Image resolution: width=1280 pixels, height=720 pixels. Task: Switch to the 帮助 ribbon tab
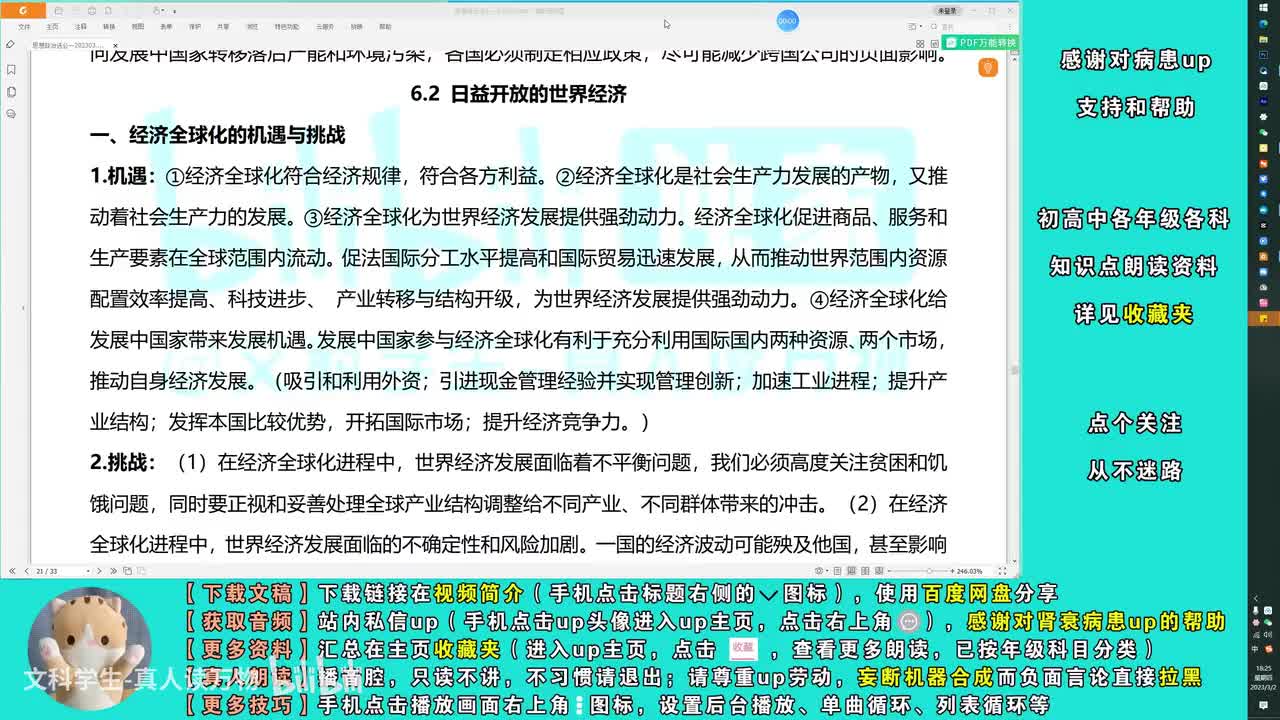pyautogui.click(x=385, y=27)
